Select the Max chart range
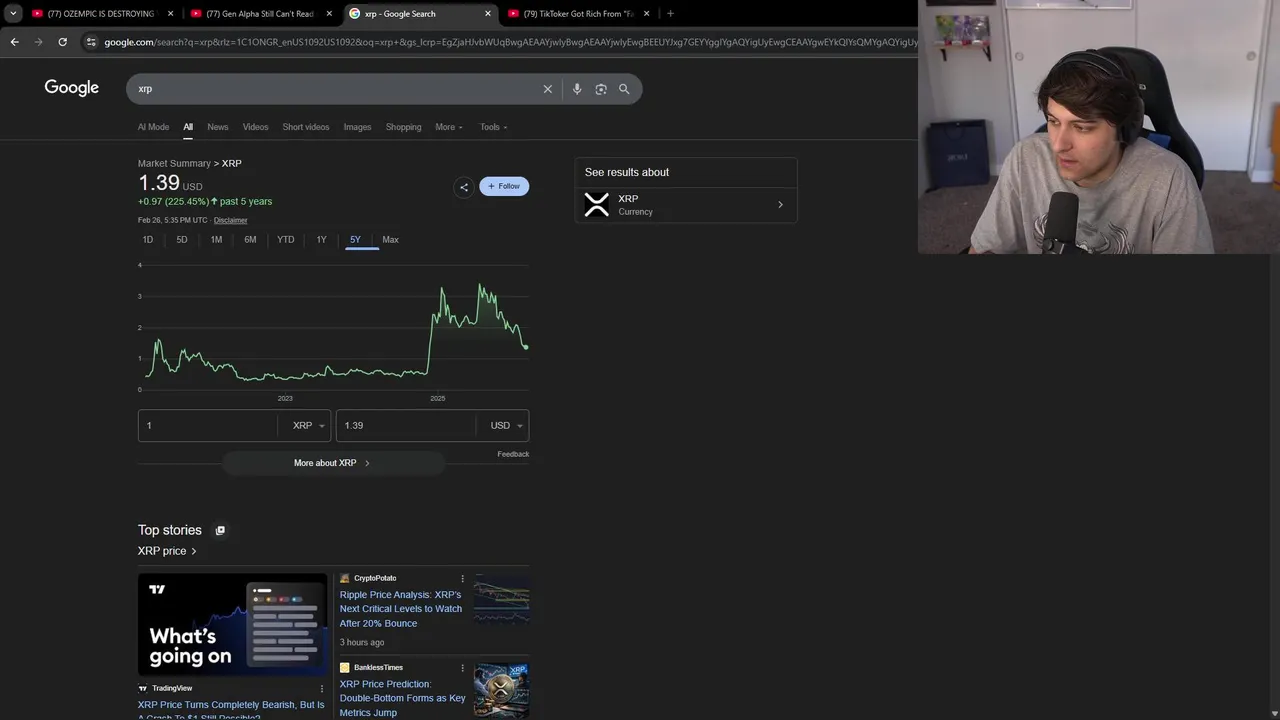 (390, 240)
